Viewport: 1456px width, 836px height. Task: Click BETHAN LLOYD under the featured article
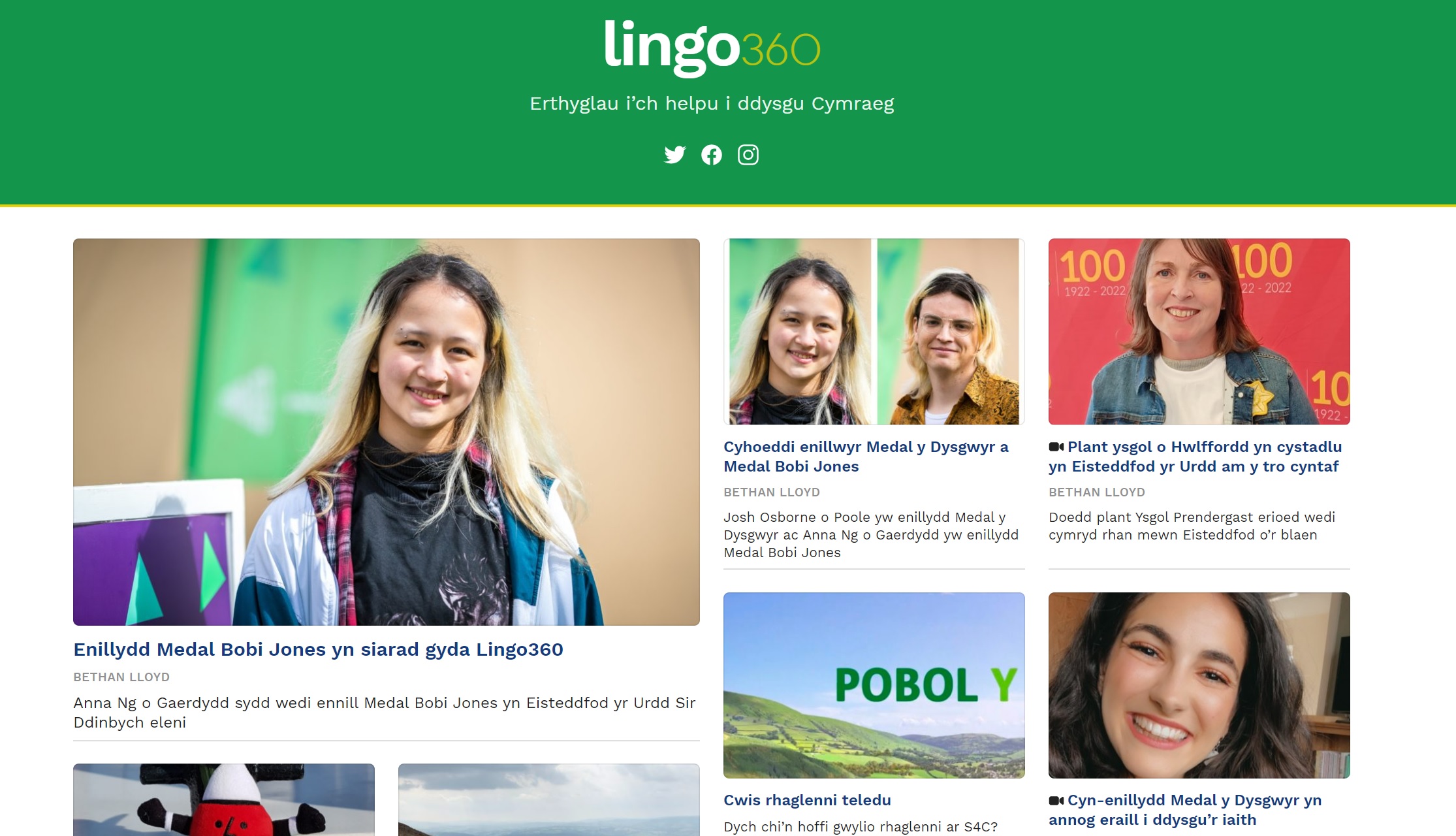121,677
